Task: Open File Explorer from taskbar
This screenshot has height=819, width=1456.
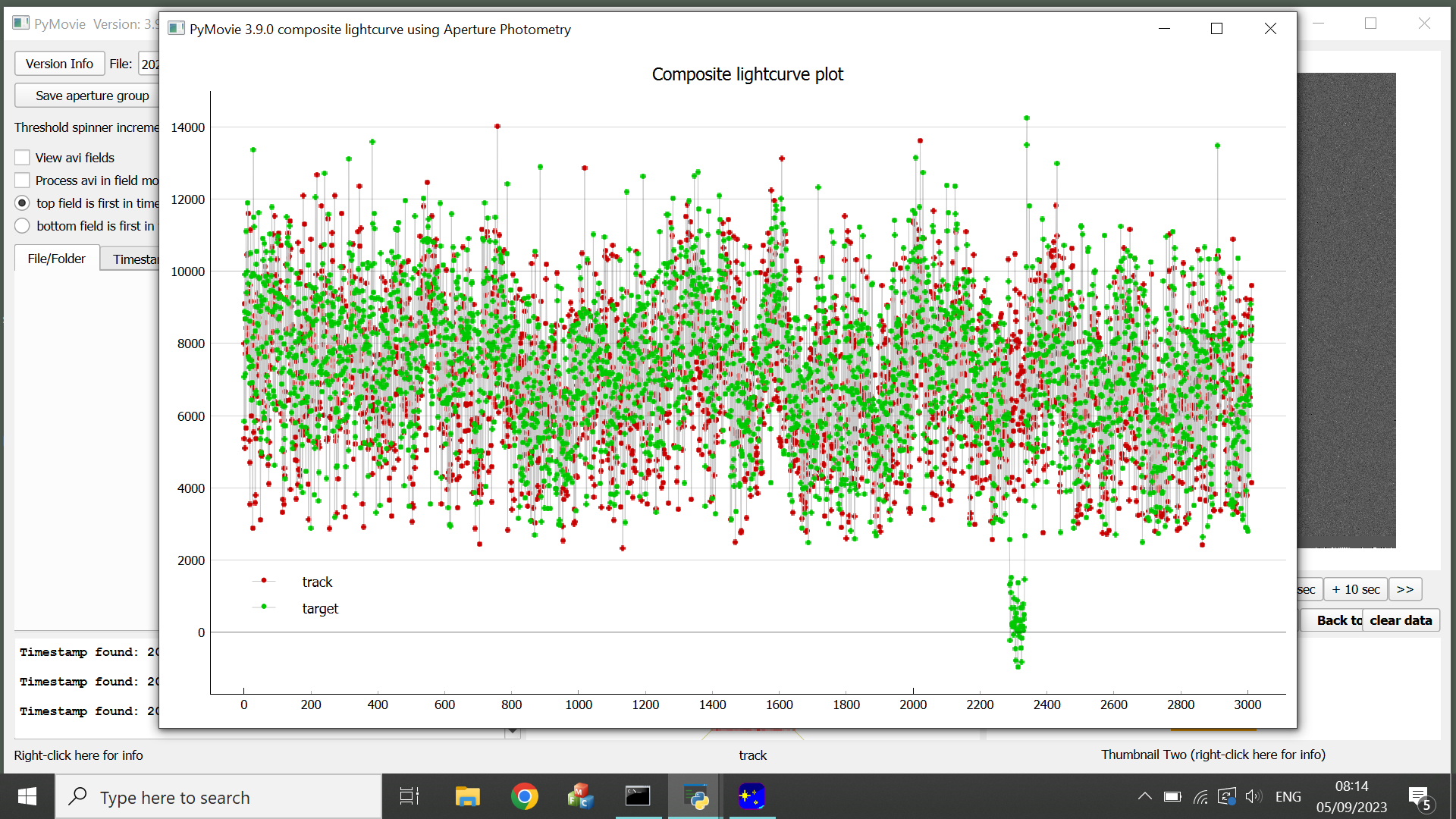Action: [x=467, y=796]
